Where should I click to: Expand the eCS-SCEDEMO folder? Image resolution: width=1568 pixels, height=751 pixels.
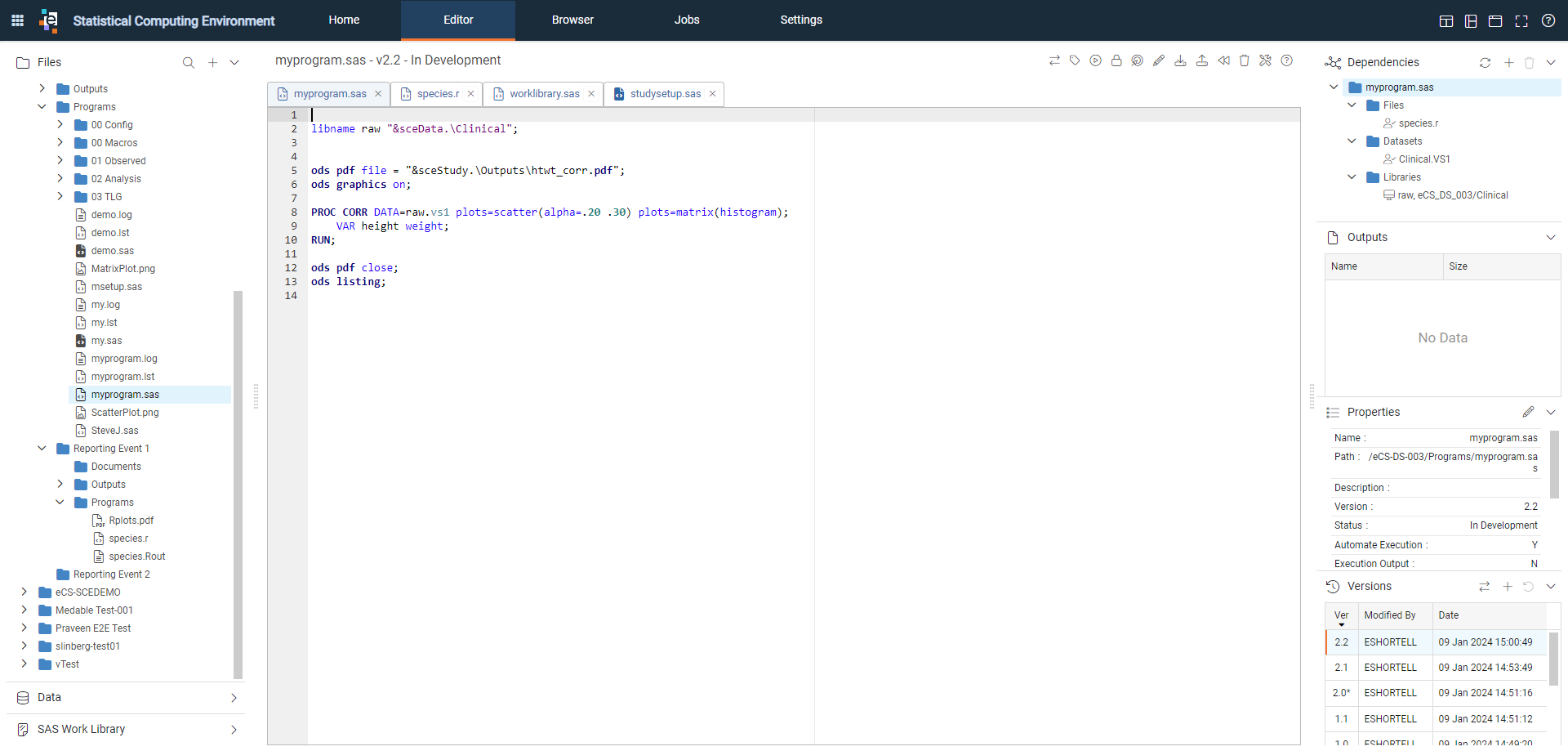point(24,592)
